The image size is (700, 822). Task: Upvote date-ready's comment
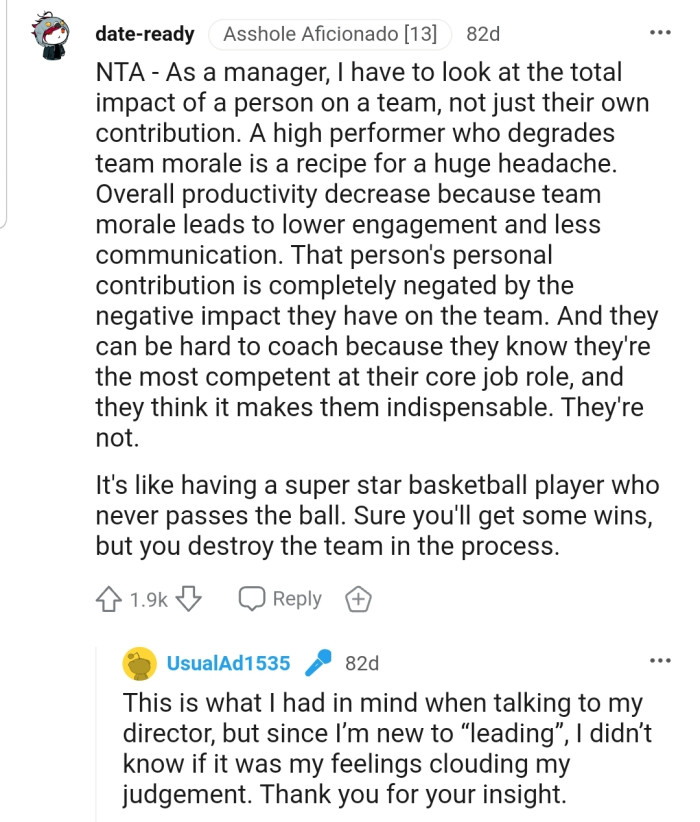pos(108,599)
